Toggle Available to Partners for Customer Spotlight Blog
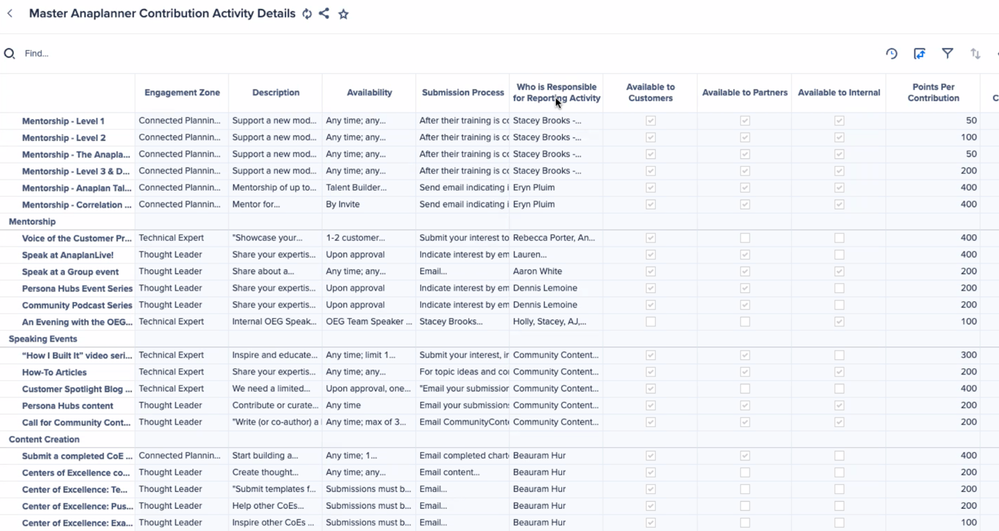Viewport: 999px width, 531px height. (745, 389)
